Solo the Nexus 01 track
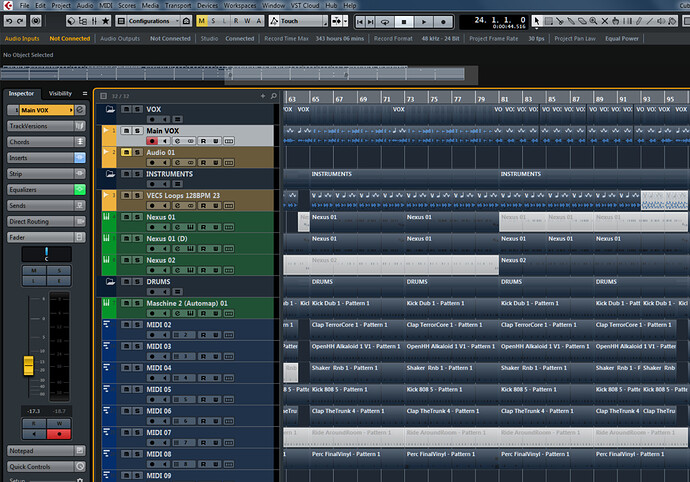Image resolution: width=690 pixels, height=482 pixels. pyautogui.click(x=138, y=217)
